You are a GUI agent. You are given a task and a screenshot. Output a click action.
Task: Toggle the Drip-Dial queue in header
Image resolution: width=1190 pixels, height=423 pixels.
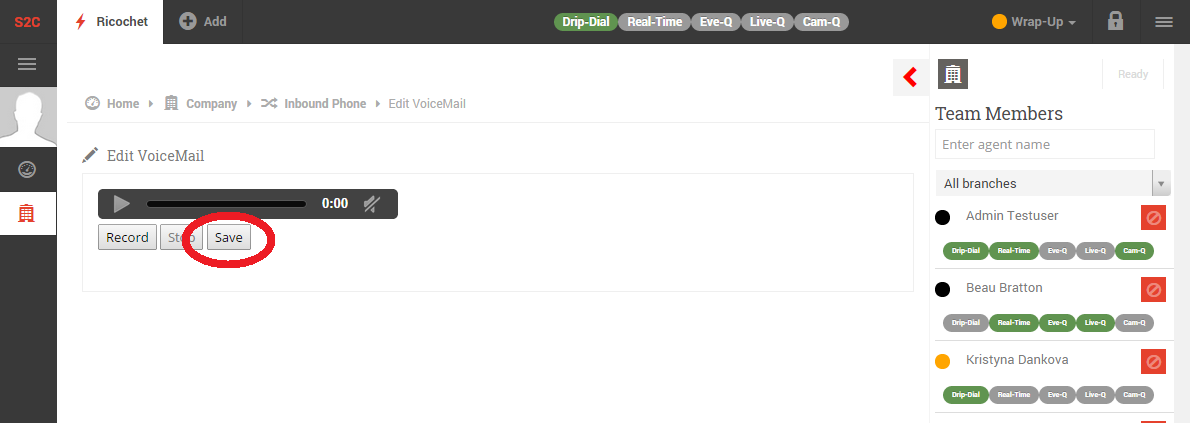[x=586, y=22]
